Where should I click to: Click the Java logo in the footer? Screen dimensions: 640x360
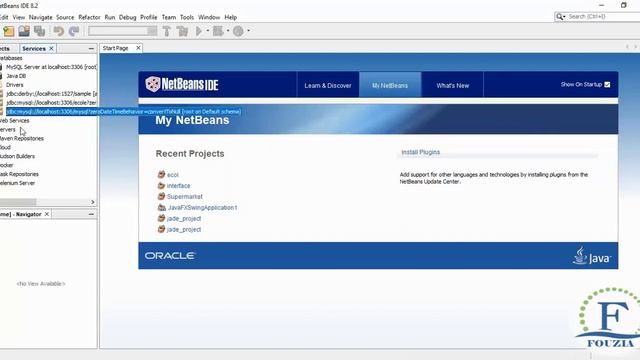(x=591, y=256)
